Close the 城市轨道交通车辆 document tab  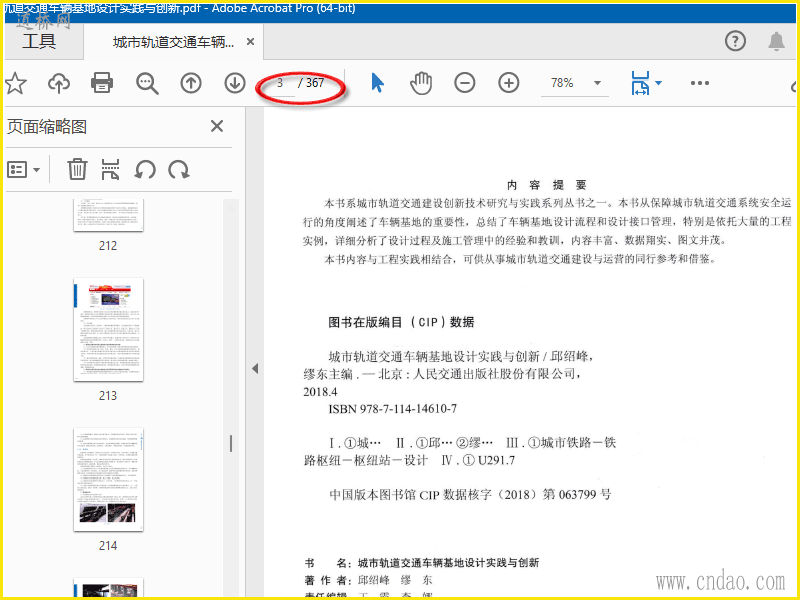coord(251,41)
